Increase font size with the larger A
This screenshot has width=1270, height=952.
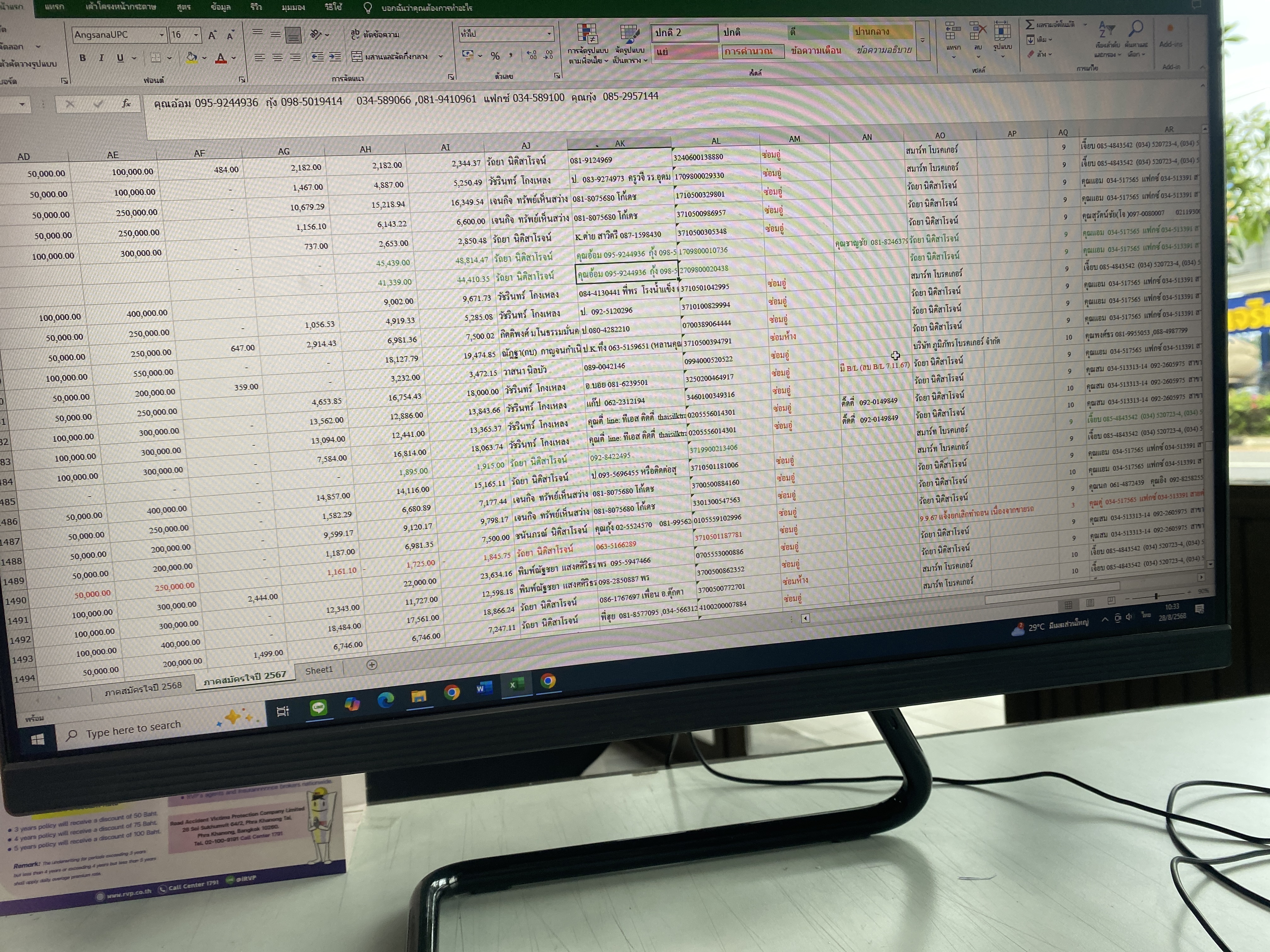click(x=212, y=35)
